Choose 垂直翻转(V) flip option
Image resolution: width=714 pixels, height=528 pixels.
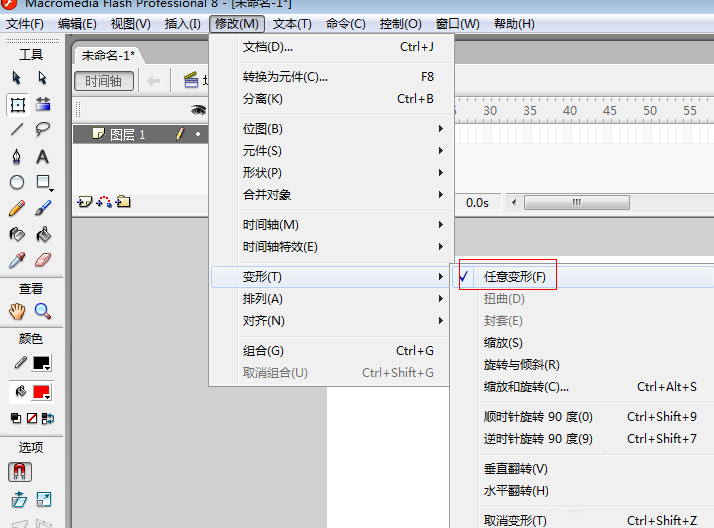click(x=515, y=469)
